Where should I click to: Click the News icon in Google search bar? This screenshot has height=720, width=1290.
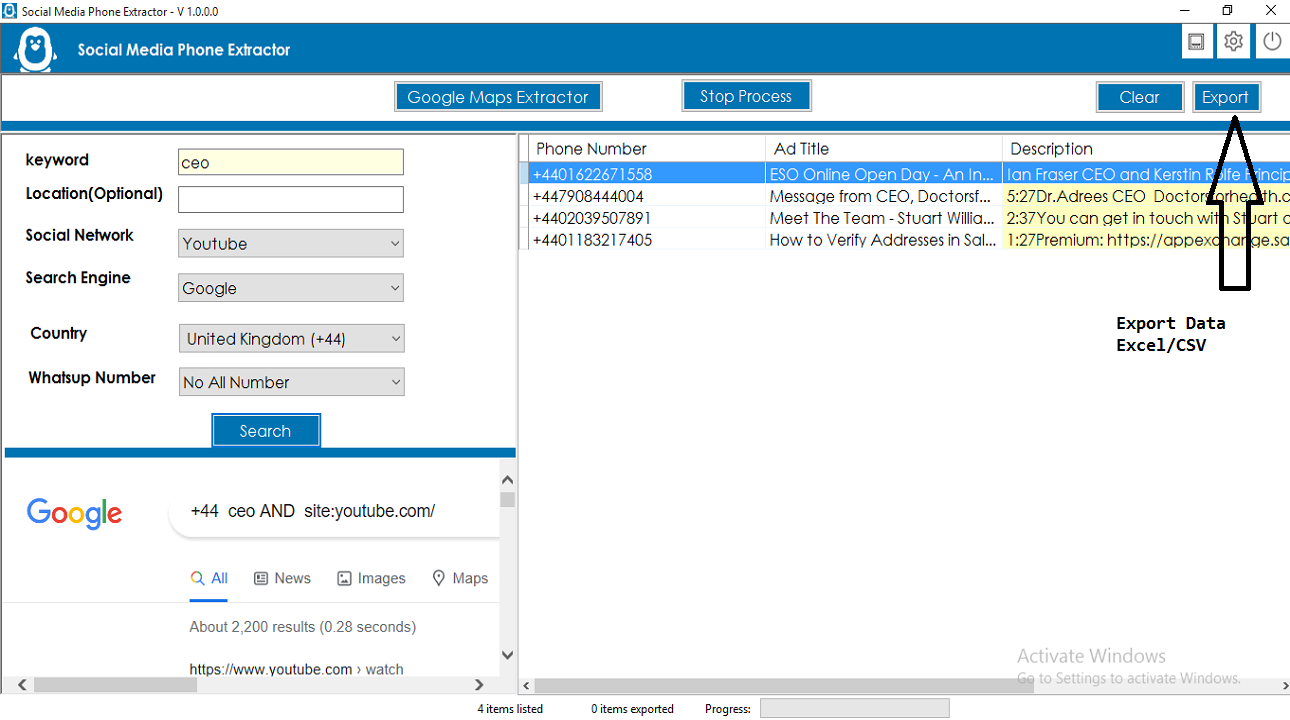(282, 578)
